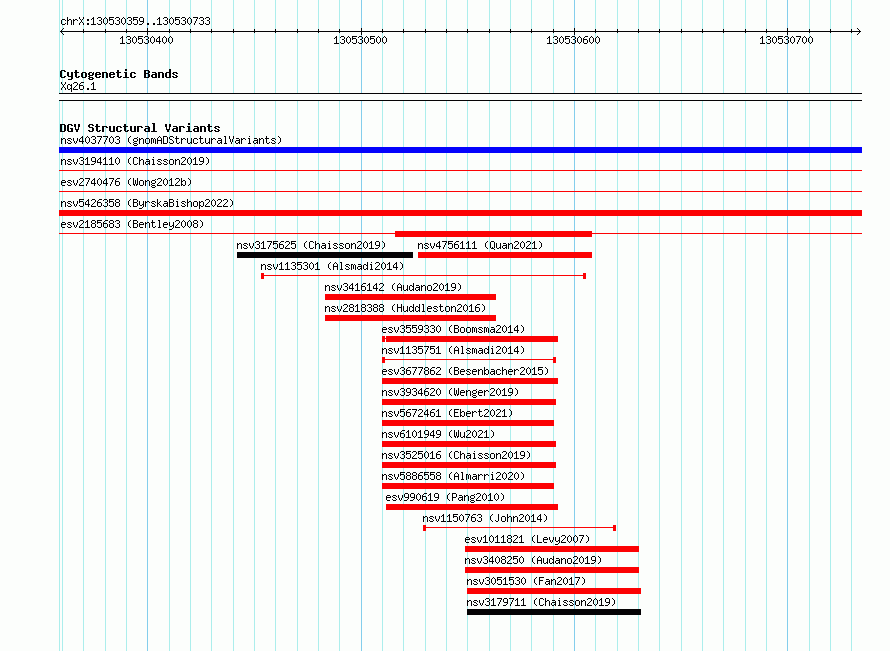Select nsv6101949 (Wu2021) variant label

point(438,434)
